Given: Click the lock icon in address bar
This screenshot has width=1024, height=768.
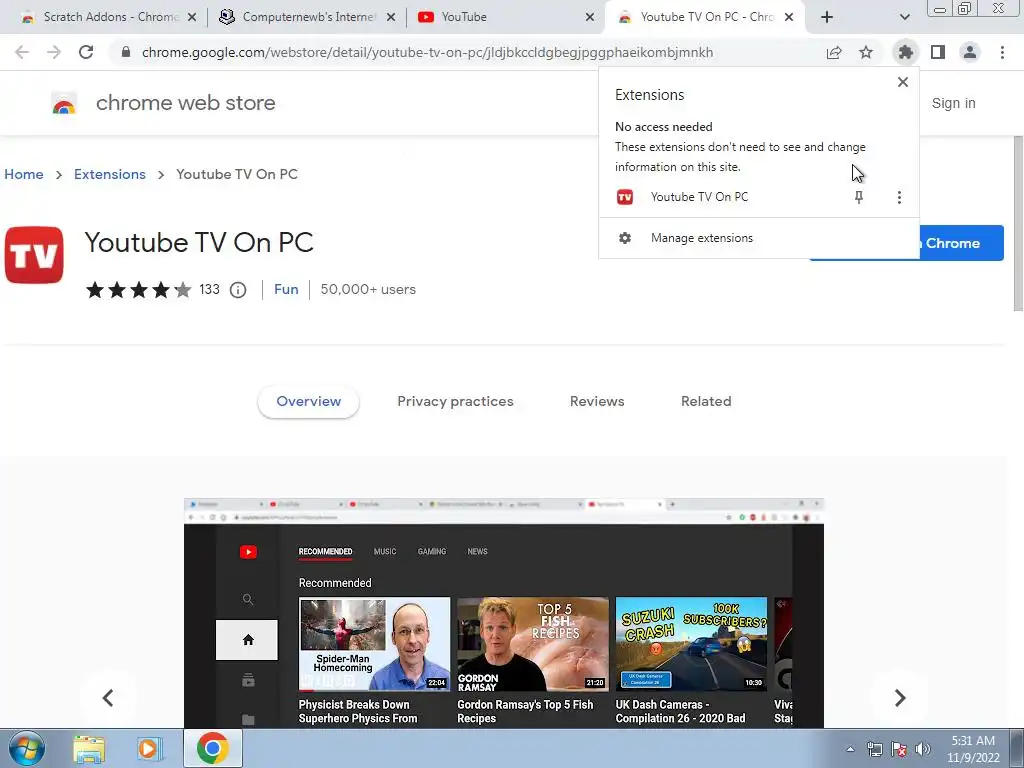Looking at the screenshot, I should 126,52.
